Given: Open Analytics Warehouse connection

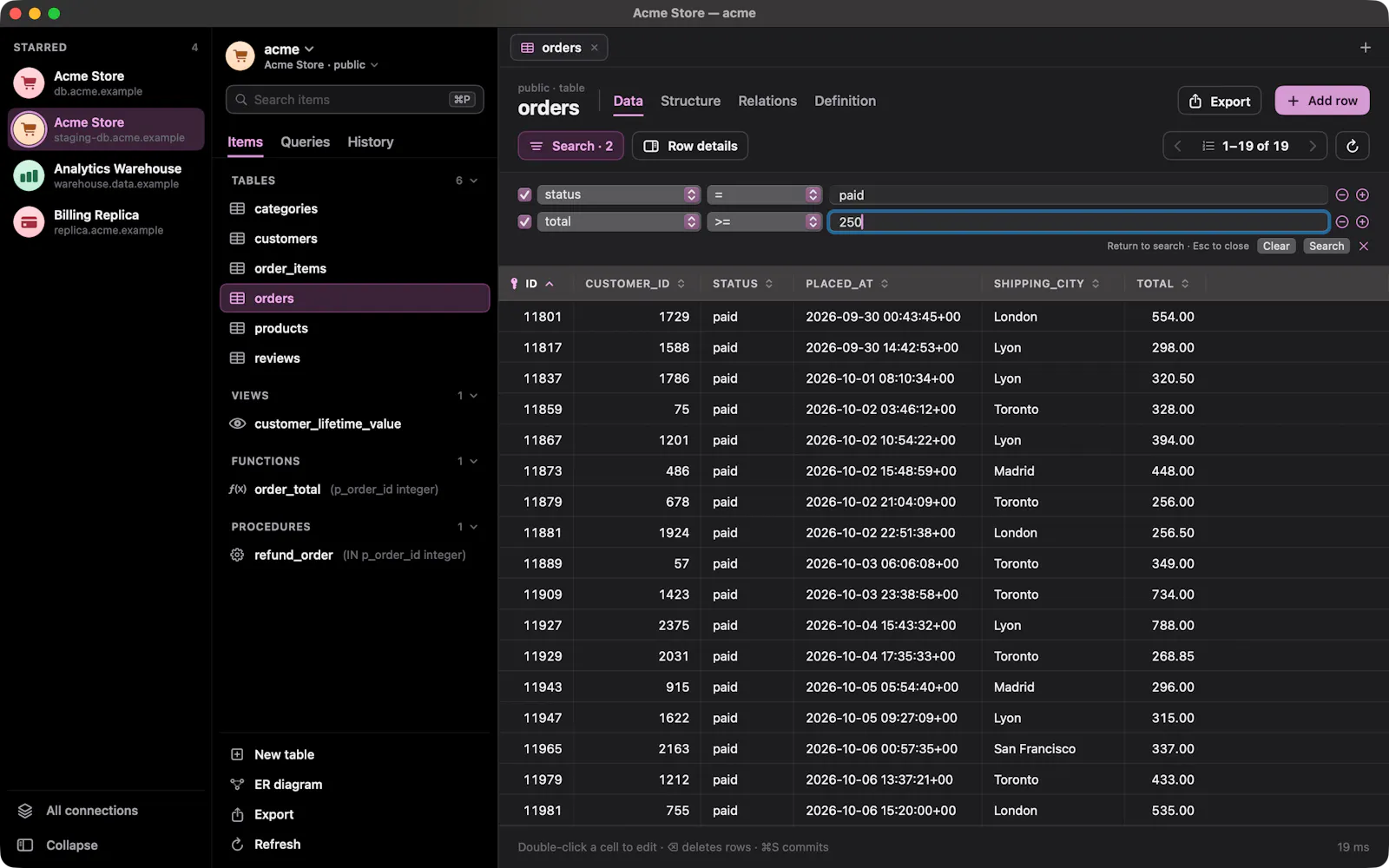Looking at the screenshot, I should point(106,175).
